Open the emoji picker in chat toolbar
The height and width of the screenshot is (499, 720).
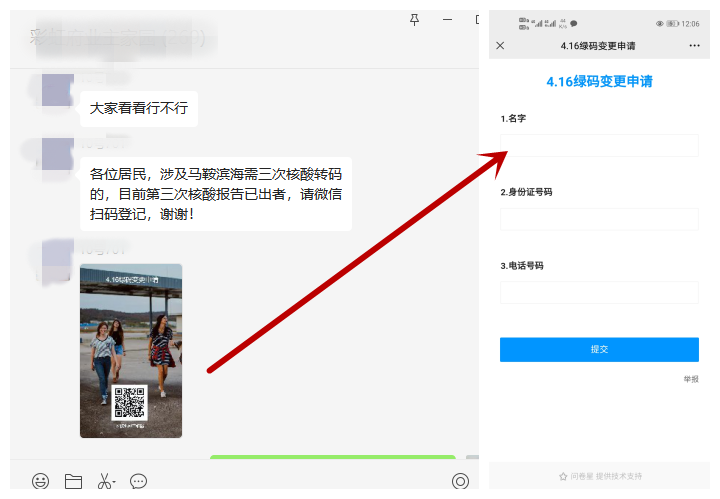tap(40, 481)
